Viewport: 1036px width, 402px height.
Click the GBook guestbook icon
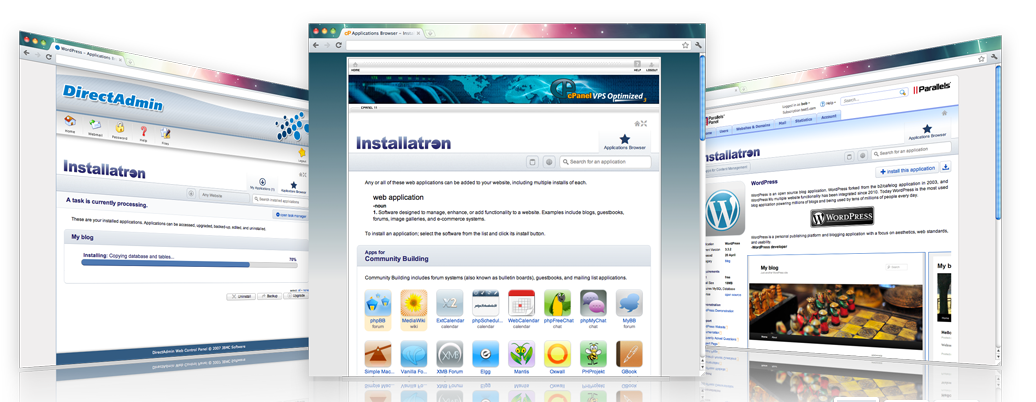point(628,356)
